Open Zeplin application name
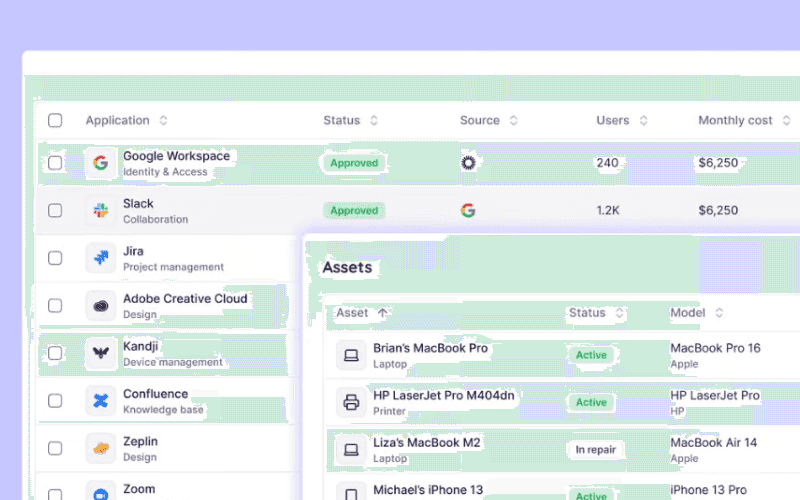The width and height of the screenshot is (800, 500). coord(140,441)
